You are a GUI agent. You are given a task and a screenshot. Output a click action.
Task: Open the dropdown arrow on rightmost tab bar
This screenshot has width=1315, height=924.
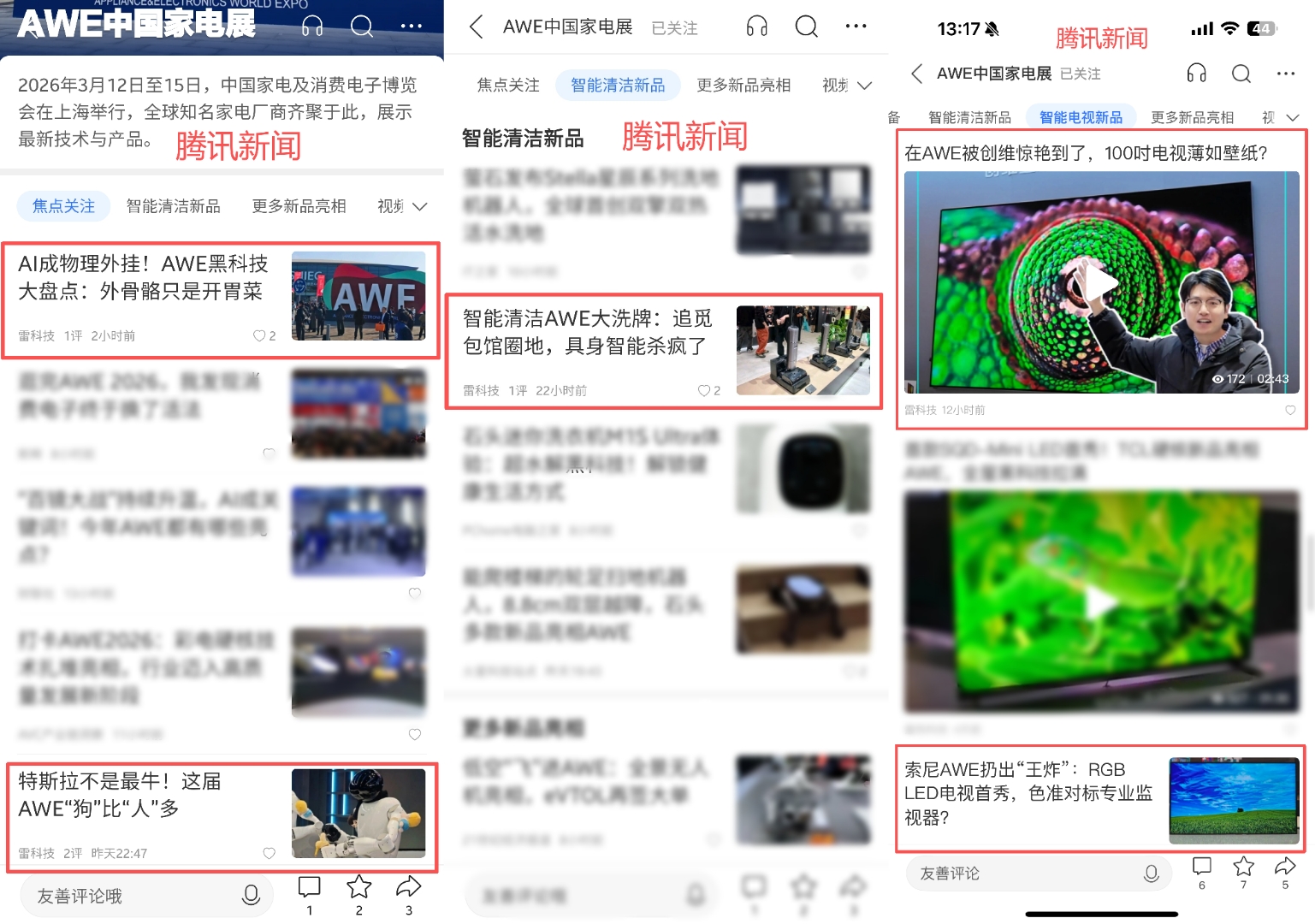tap(1293, 117)
